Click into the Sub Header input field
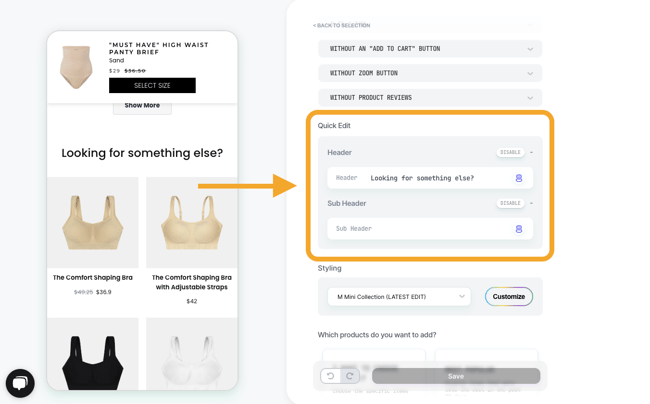Image resolution: width=650 pixels, height=404 pixels. point(420,229)
